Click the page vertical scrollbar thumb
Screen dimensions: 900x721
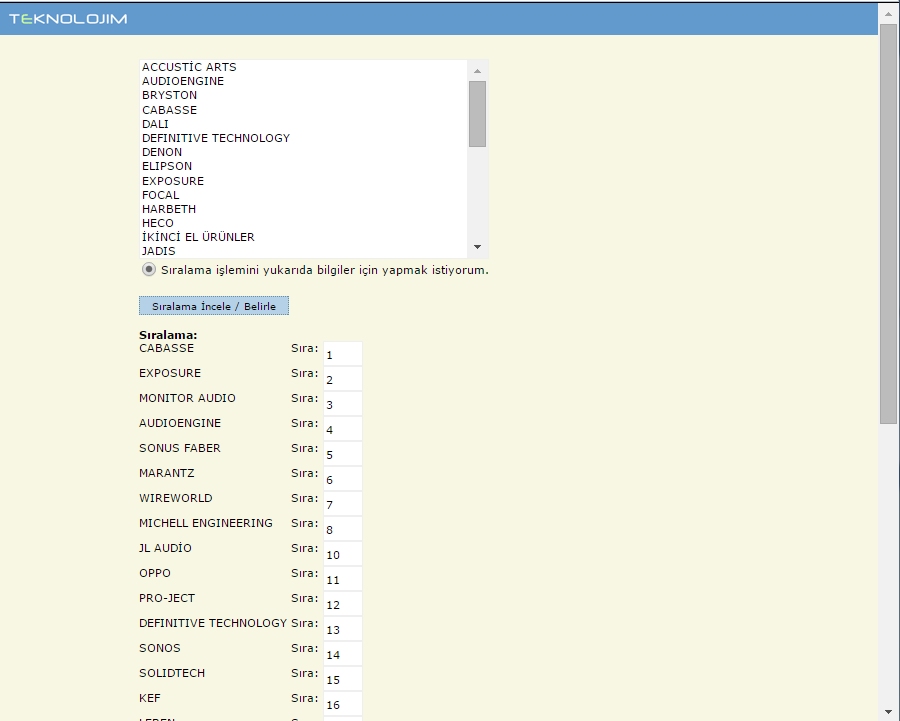point(889,224)
